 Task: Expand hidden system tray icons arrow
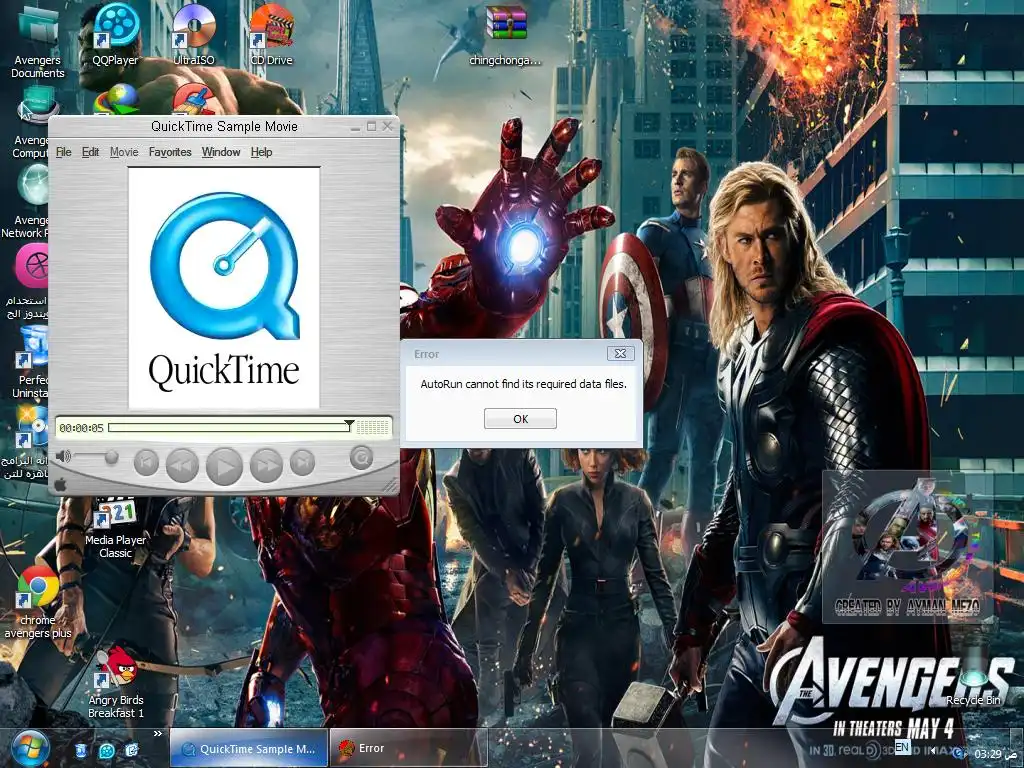pos(932,750)
